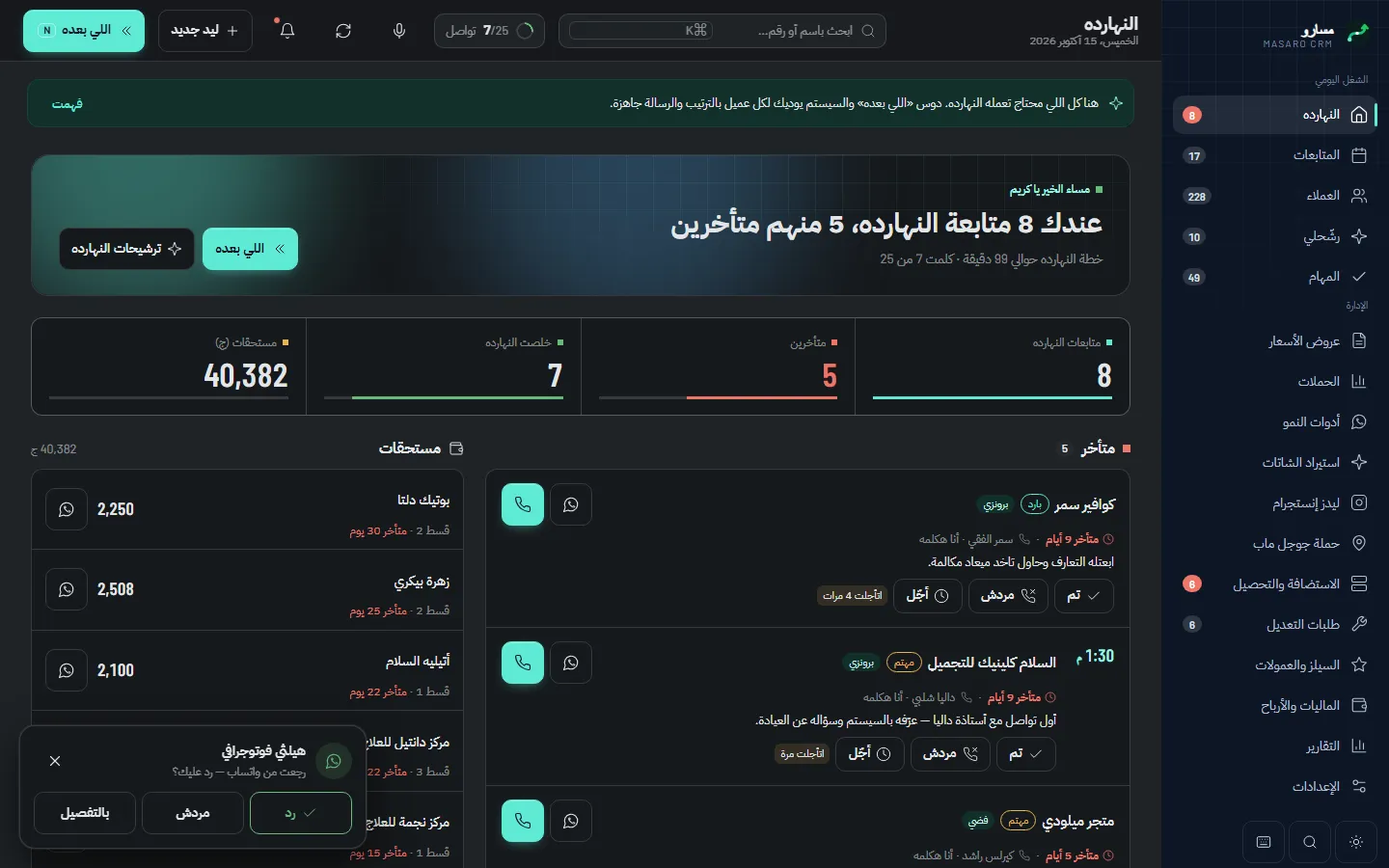Screen dimensions: 1389x868
Task: Click the متابعات النهارده stat card showing 8
Action: coord(993,366)
